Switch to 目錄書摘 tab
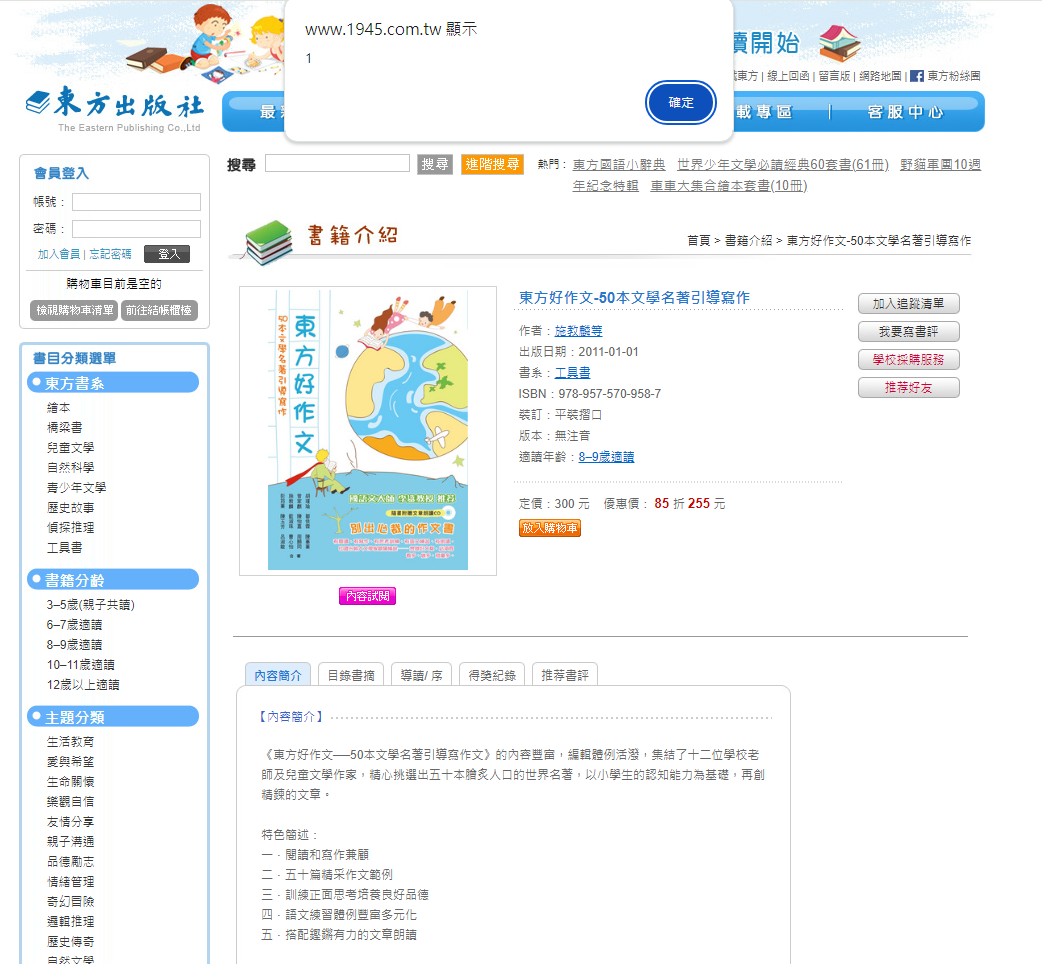 click(x=351, y=675)
